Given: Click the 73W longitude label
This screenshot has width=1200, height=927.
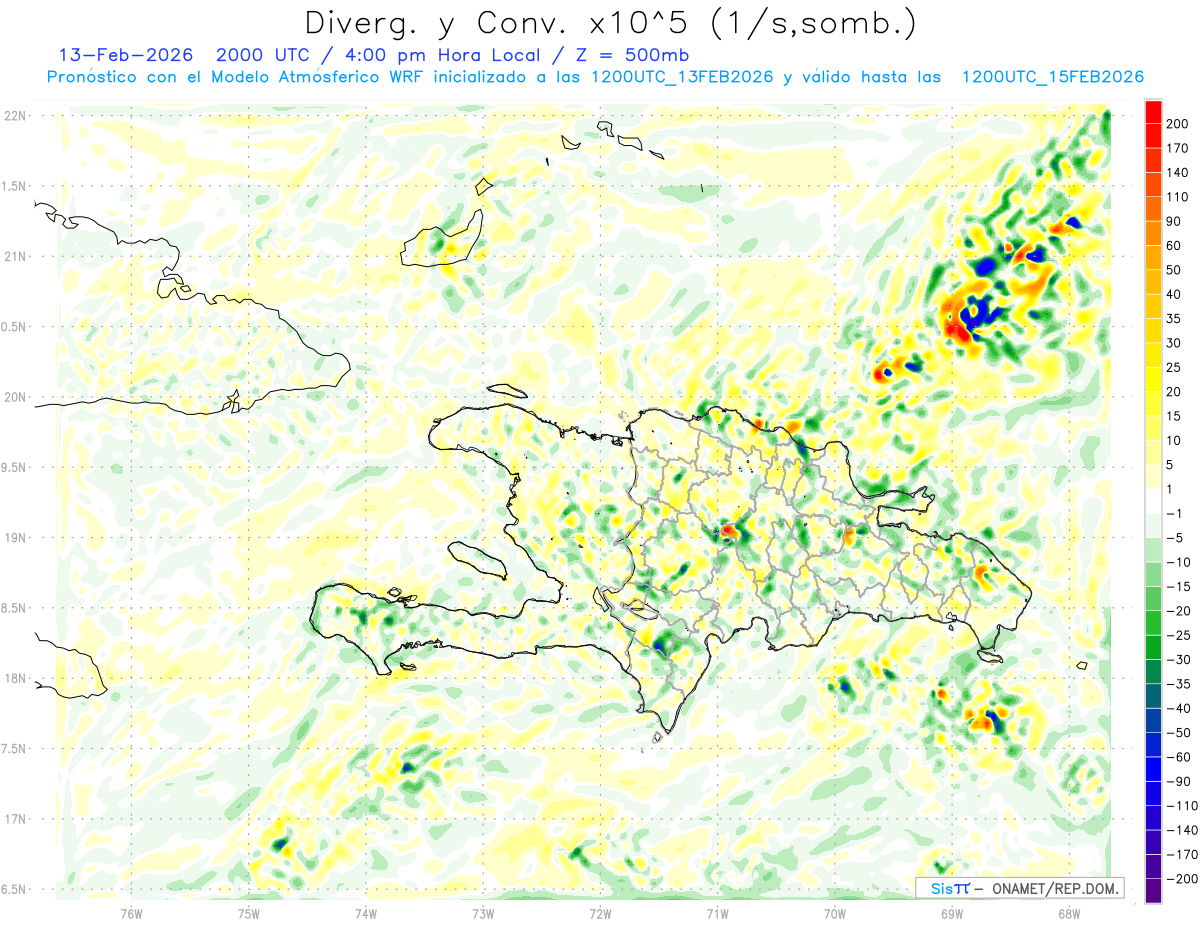Looking at the screenshot, I should (x=483, y=914).
